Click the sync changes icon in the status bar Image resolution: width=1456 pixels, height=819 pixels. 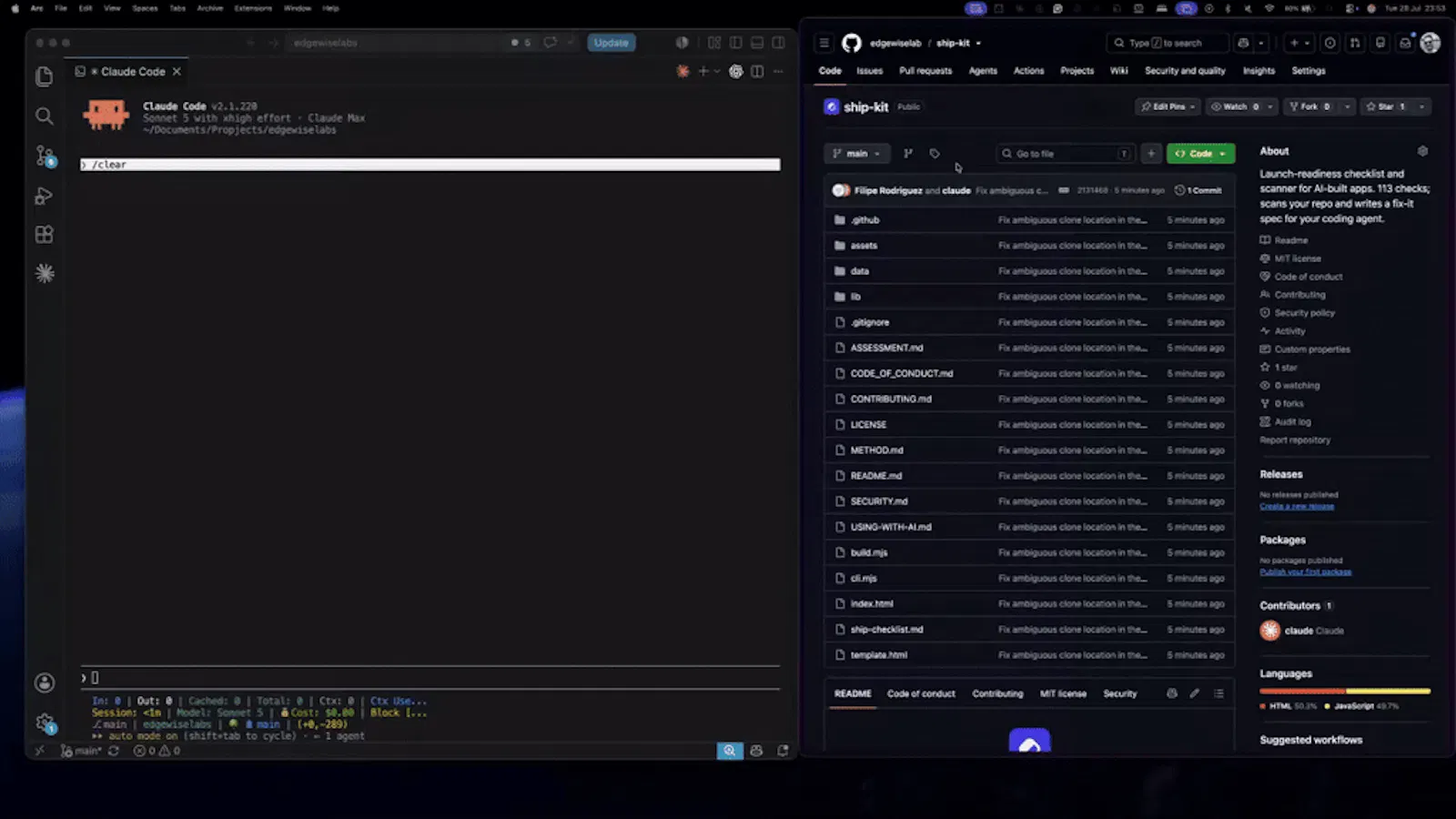click(114, 751)
